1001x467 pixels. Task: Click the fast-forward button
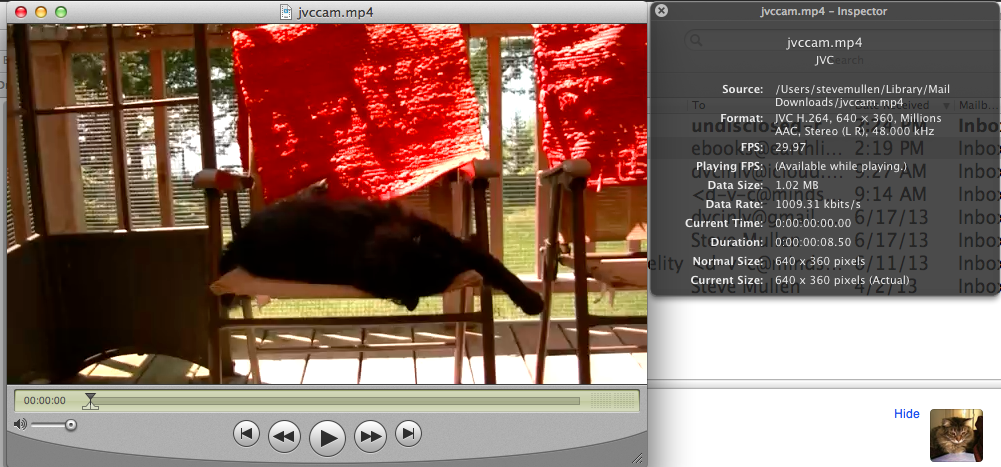coord(370,436)
